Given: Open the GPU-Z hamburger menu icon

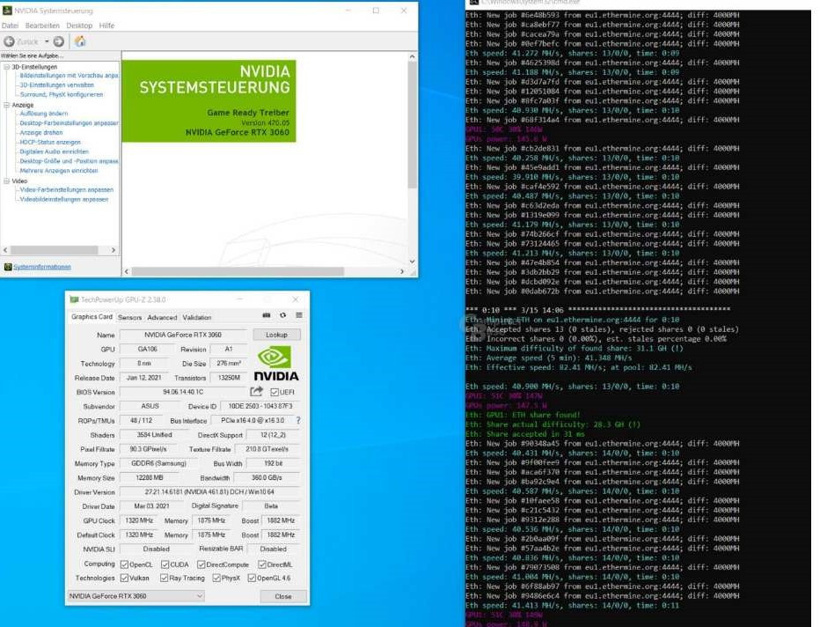Looking at the screenshot, I should click(297, 314).
